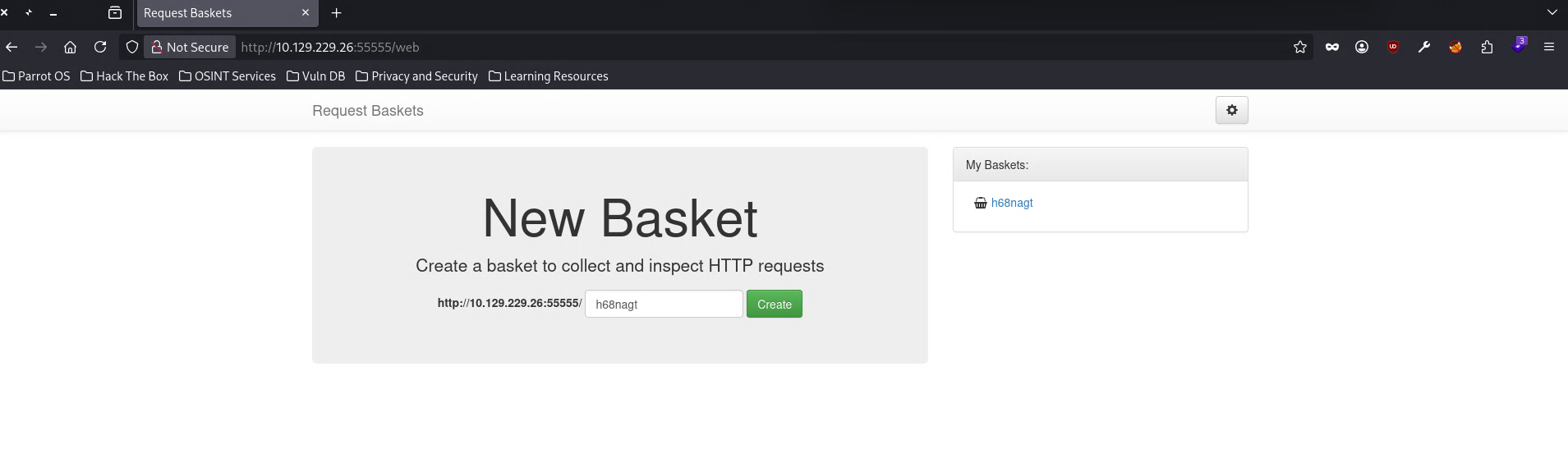
Task: Open the Hack The Box bookmarks folder
Action: pos(125,76)
